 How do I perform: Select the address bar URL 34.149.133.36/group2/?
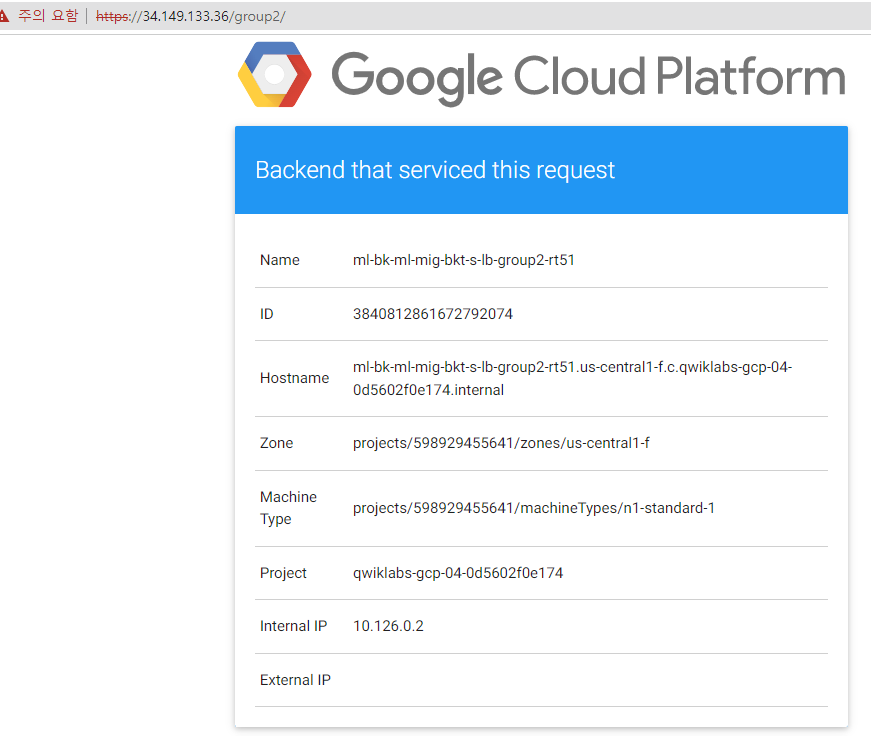[x=191, y=17]
